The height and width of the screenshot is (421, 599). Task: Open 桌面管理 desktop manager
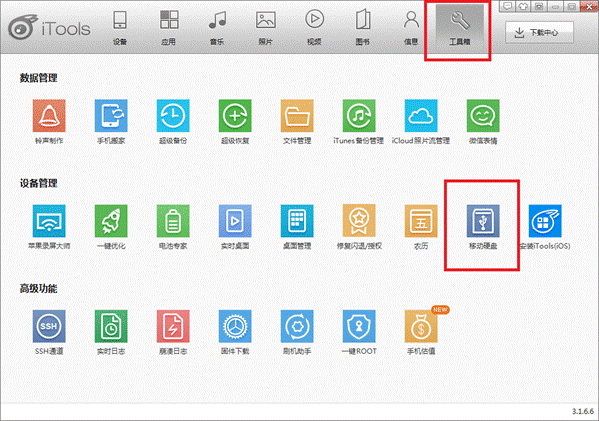click(297, 221)
